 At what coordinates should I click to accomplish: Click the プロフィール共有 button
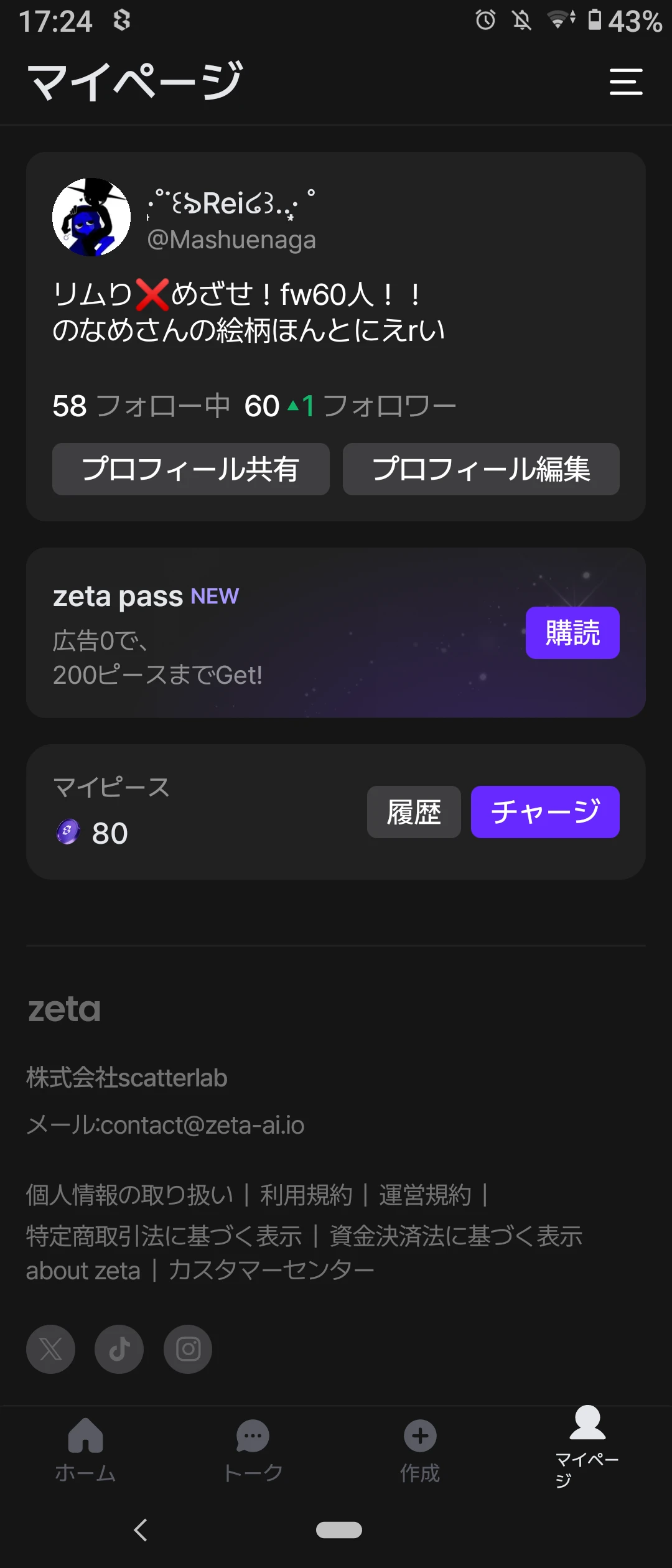point(191,469)
